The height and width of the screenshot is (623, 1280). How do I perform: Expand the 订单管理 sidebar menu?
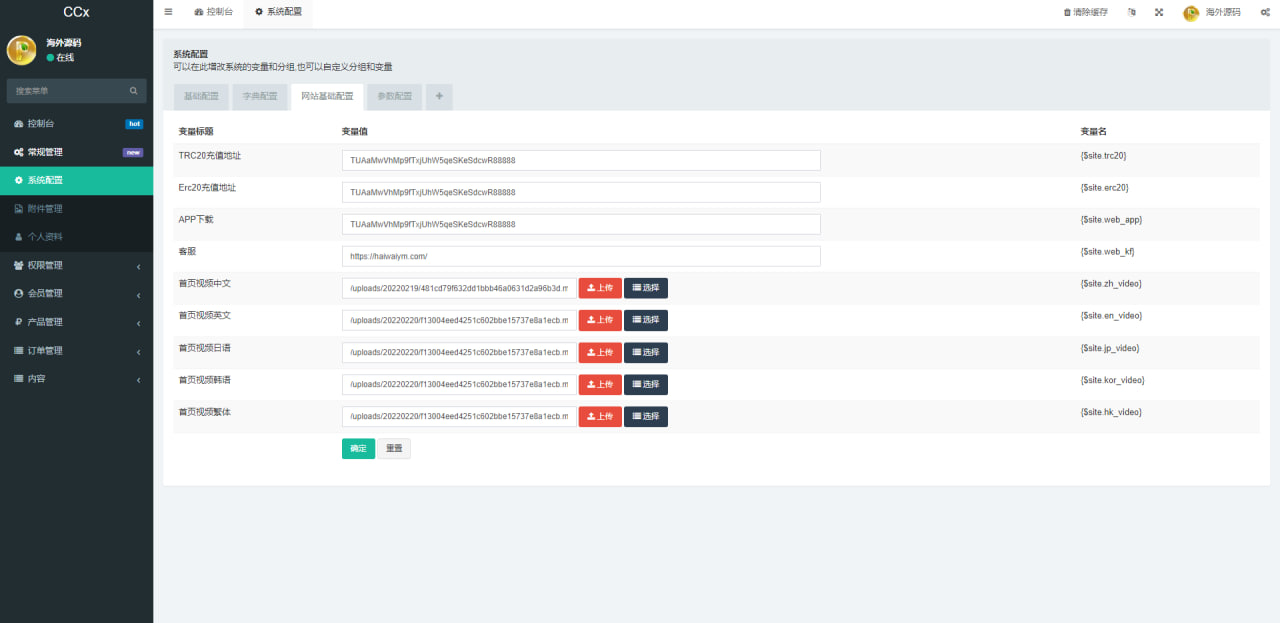click(x=76, y=351)
